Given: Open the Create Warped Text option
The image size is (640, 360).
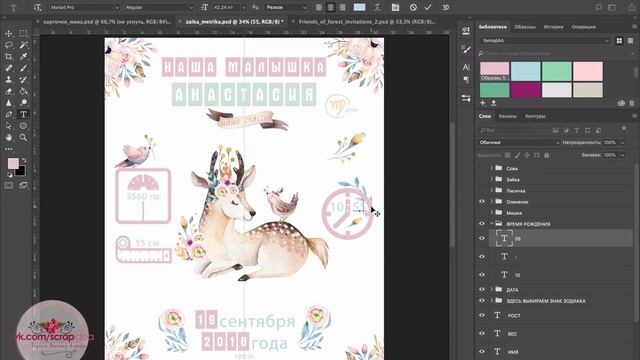Looking at the screenshot, I should coord(378,7).
